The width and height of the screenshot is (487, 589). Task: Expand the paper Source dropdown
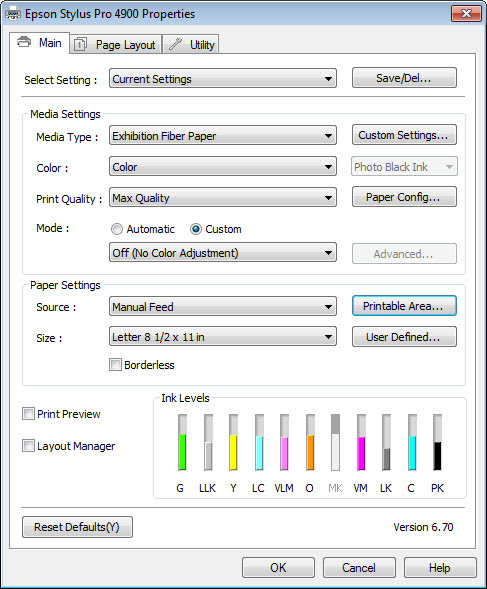click(223, 307)
